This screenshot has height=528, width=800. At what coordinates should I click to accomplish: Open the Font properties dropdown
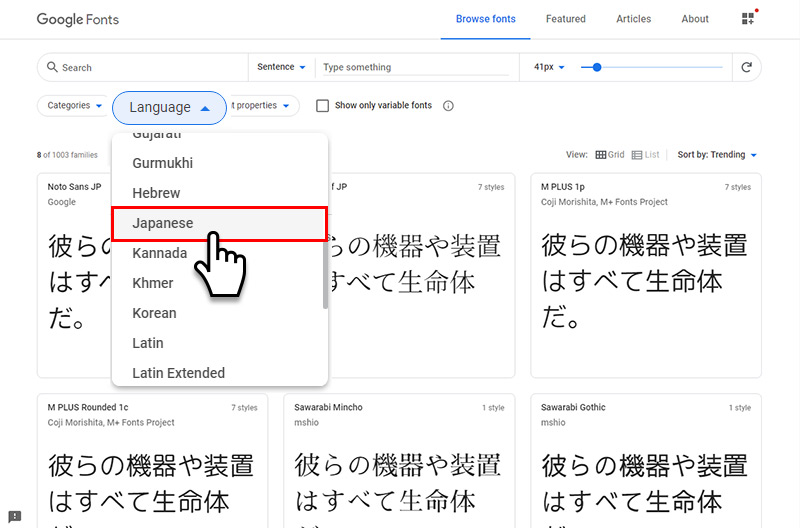(263, 106)
